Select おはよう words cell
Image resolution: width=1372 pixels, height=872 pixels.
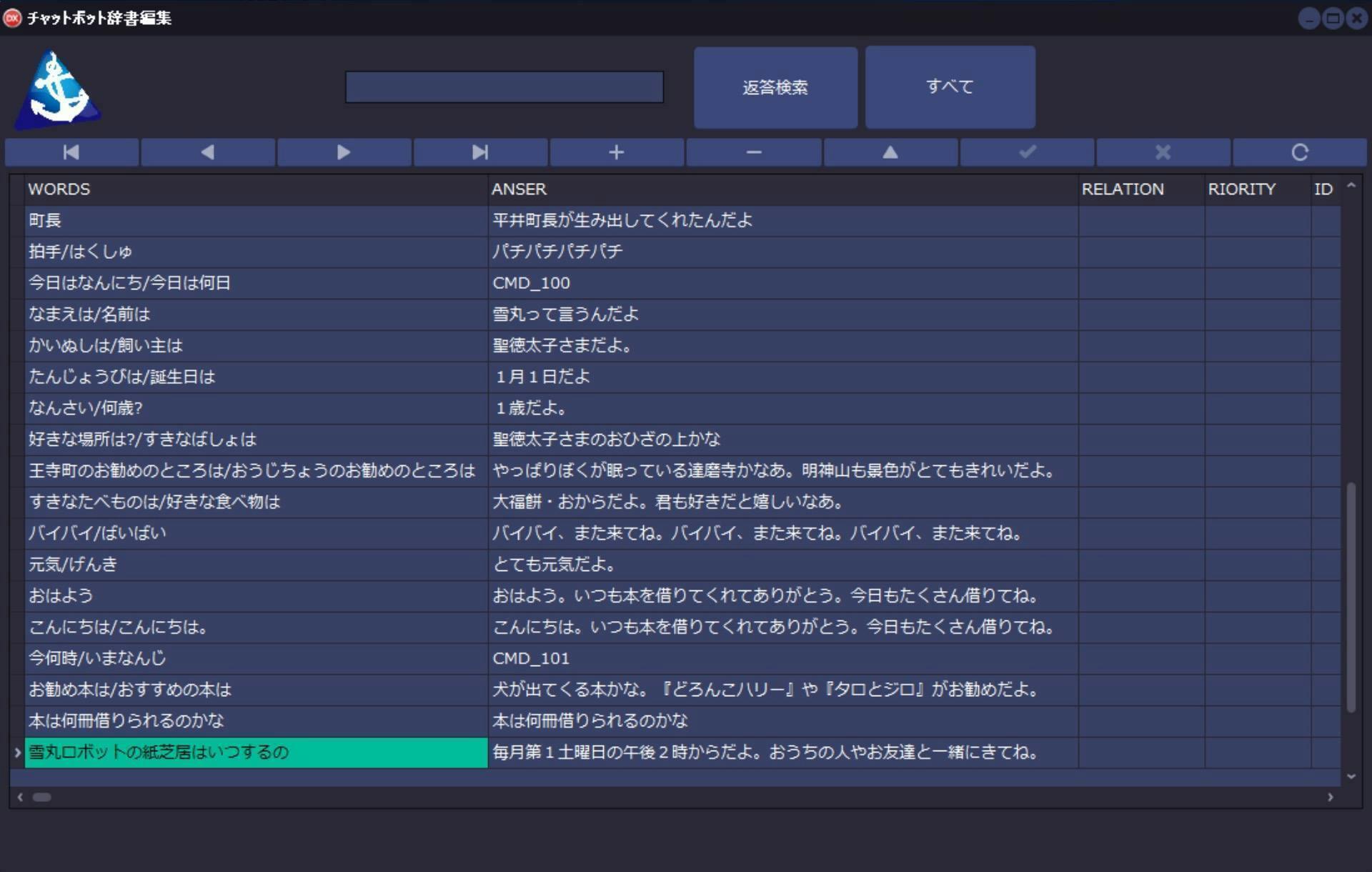257,596
